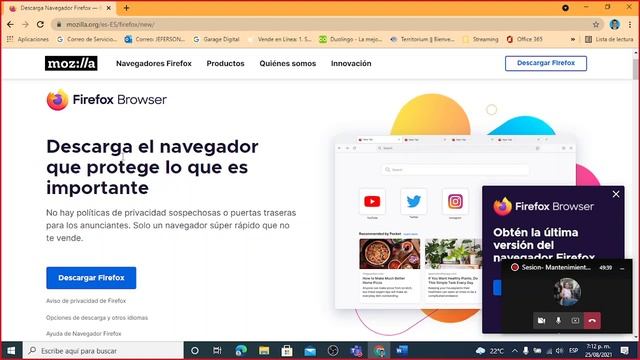The width and height of the screenshot is (640, 360).
Task: Switch to Chrome on the taskbar
Action: [x=379, y=351]
